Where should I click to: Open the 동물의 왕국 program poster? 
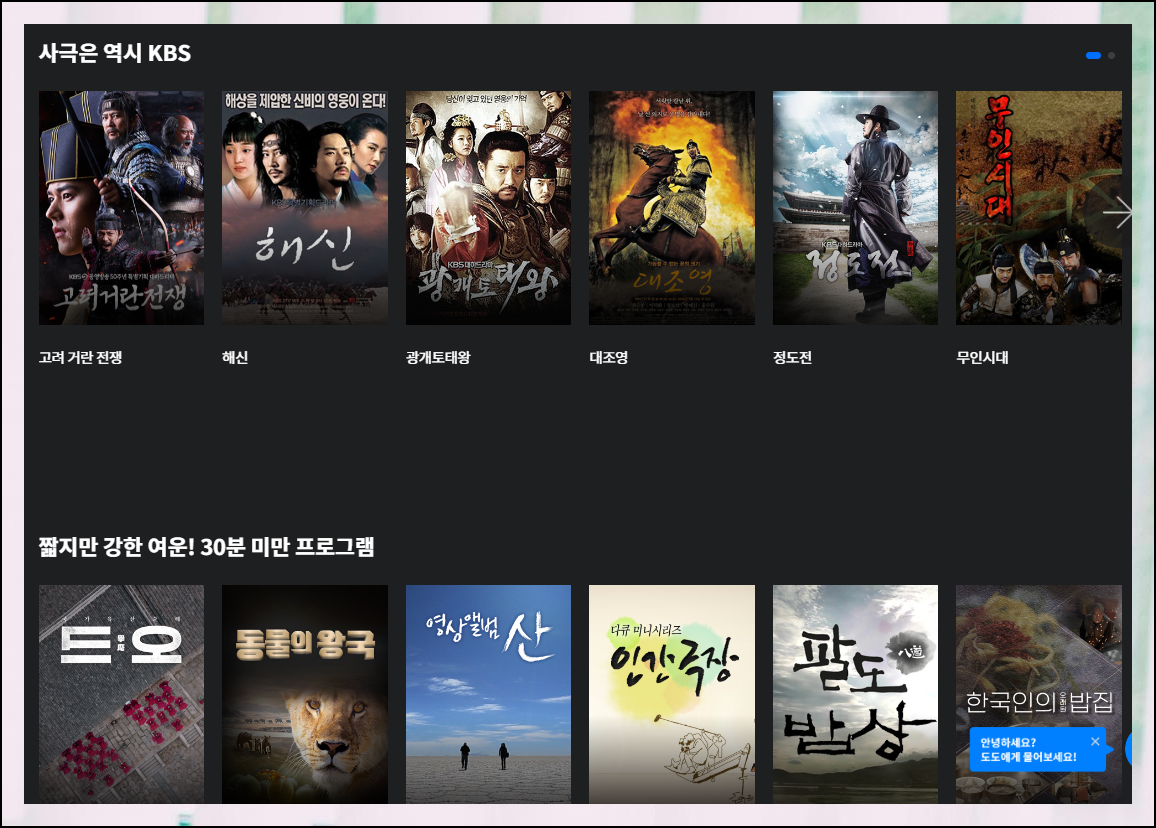coord(304,695)
